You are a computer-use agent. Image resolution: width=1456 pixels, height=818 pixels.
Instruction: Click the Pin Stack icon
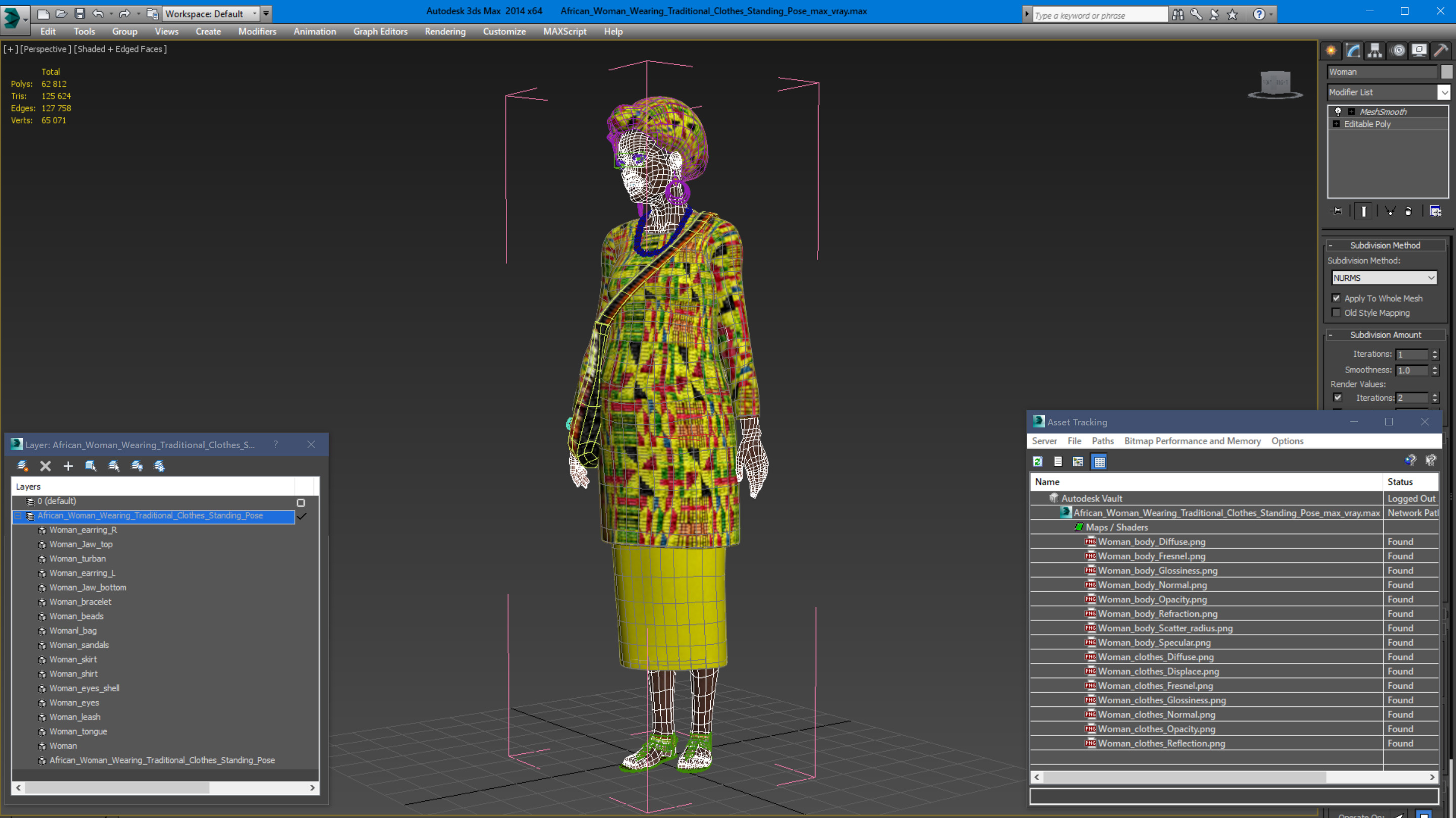click(1337, 211)
